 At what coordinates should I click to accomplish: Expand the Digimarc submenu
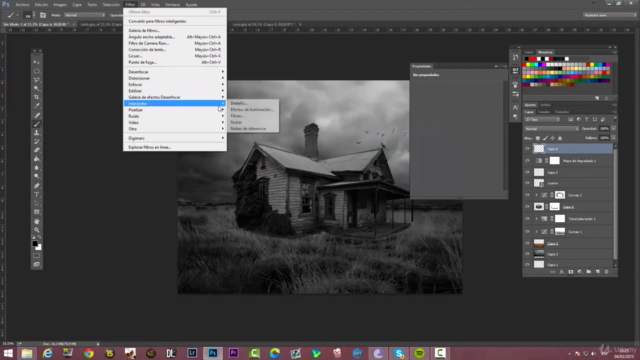click(175, 138)
